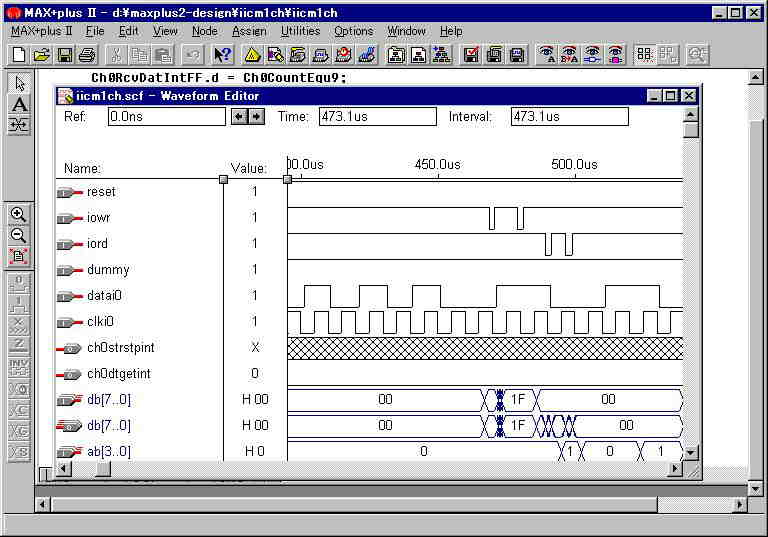
Task: Open the Node menu
Action: point(204,31)
